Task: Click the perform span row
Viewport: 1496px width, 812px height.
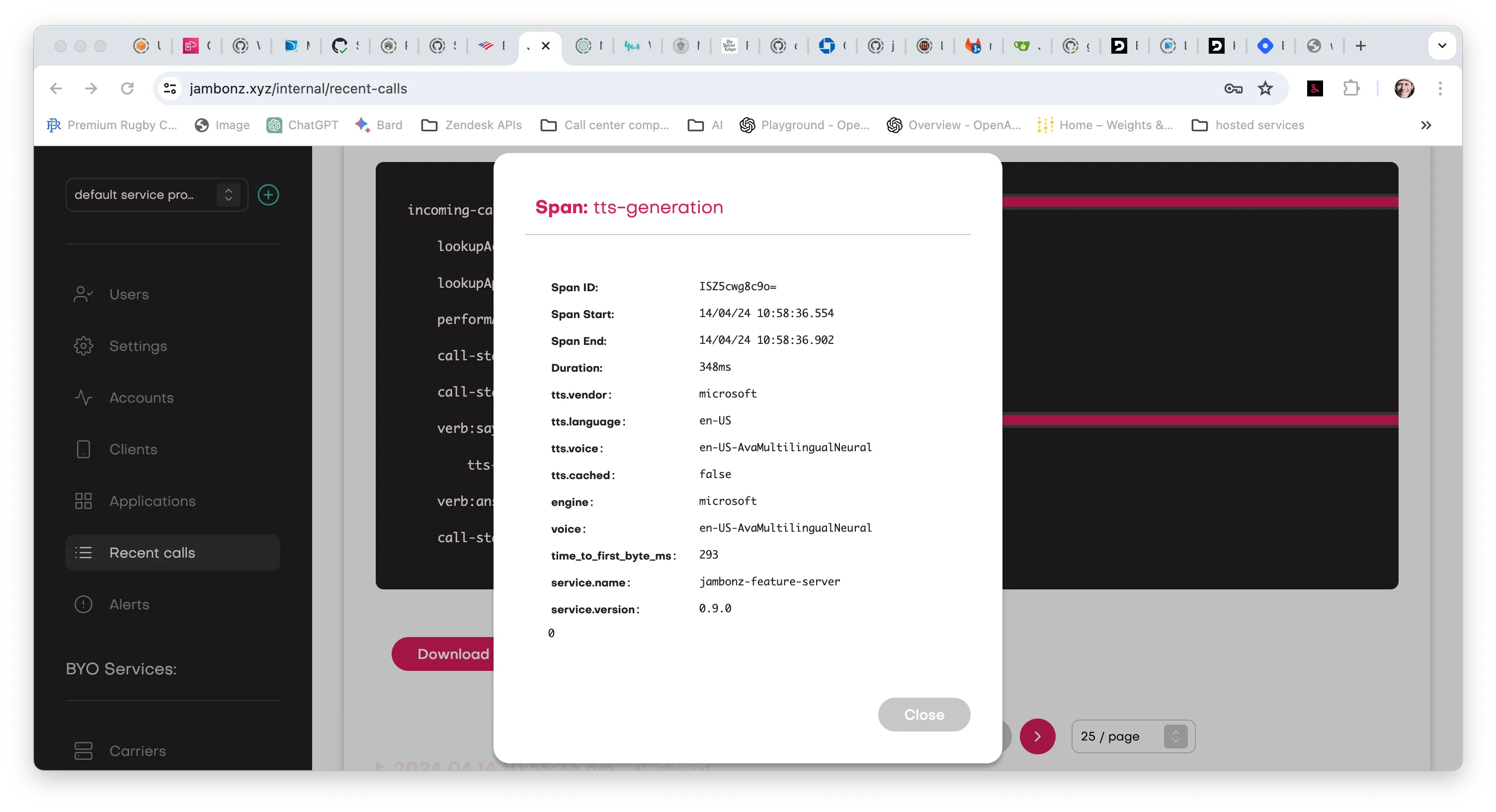Action: click(465, 319)
